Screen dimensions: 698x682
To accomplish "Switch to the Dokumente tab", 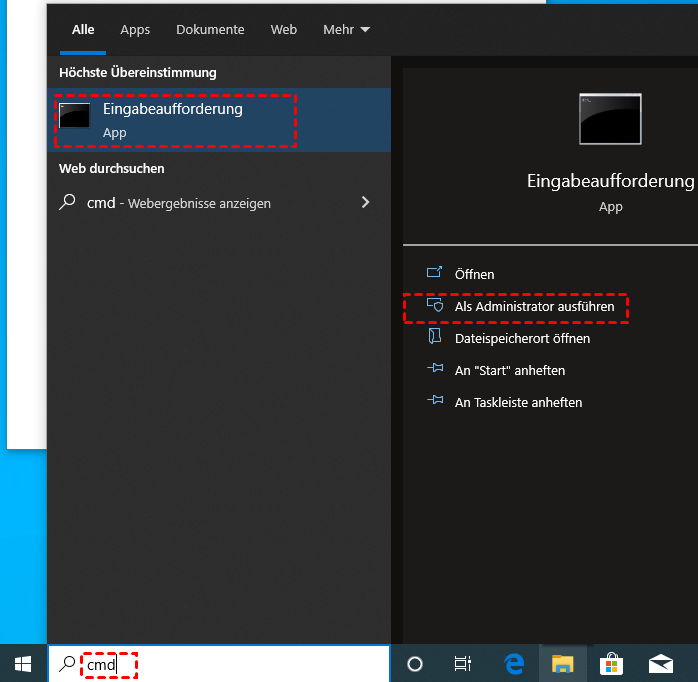I will pyautogui.click(x=210, y=30).
